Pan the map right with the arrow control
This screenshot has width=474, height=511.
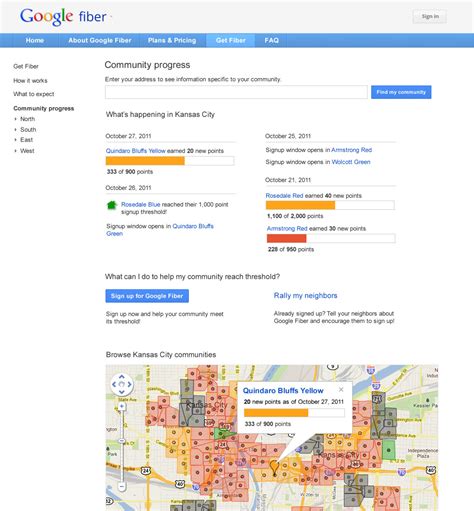129,384
